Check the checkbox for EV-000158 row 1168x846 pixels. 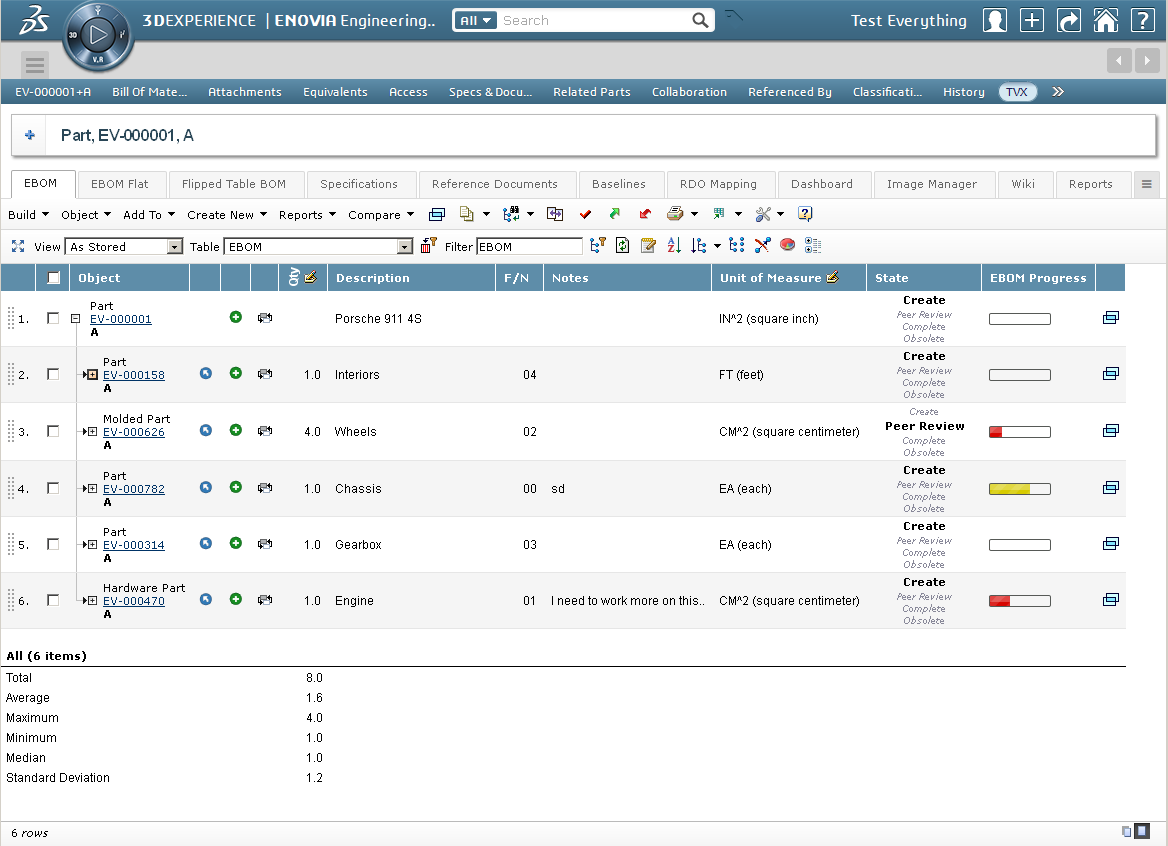(53, 374)
